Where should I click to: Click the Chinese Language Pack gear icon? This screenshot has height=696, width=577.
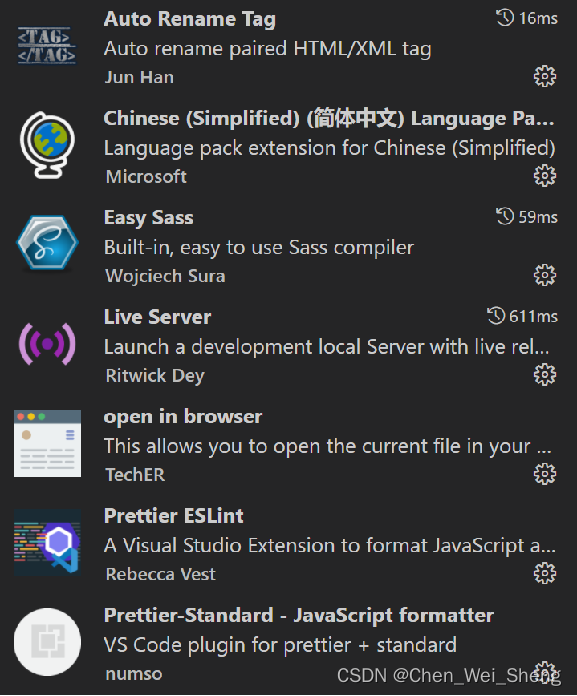click(x=545, y=176)
